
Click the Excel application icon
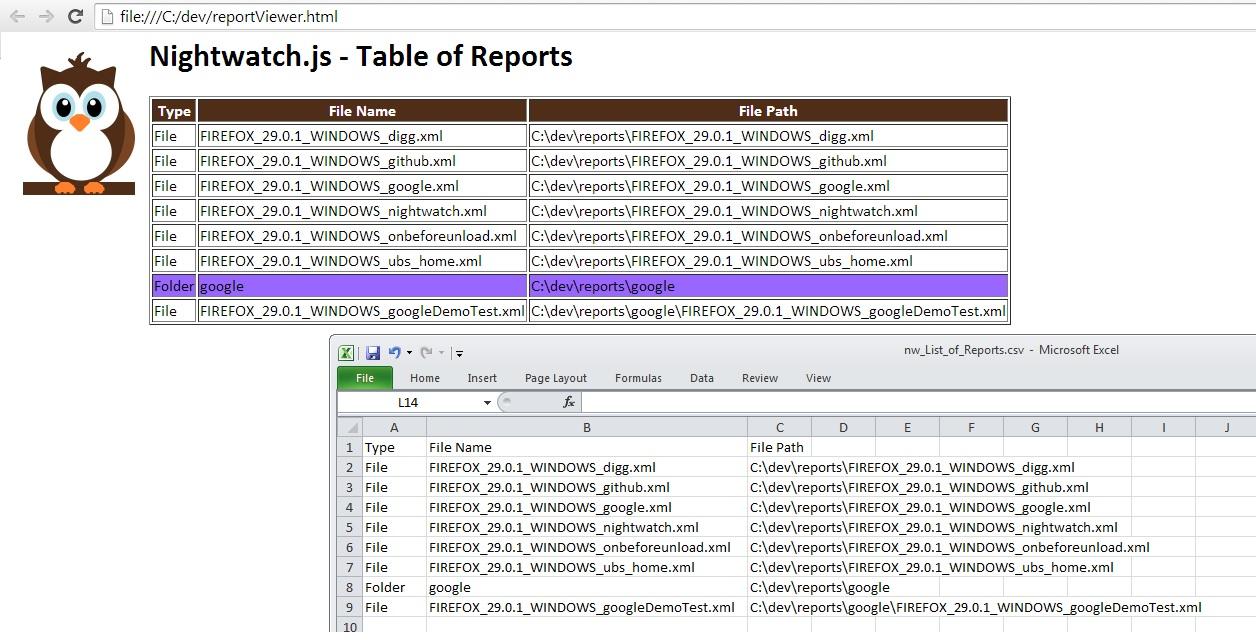coord(346,352)
